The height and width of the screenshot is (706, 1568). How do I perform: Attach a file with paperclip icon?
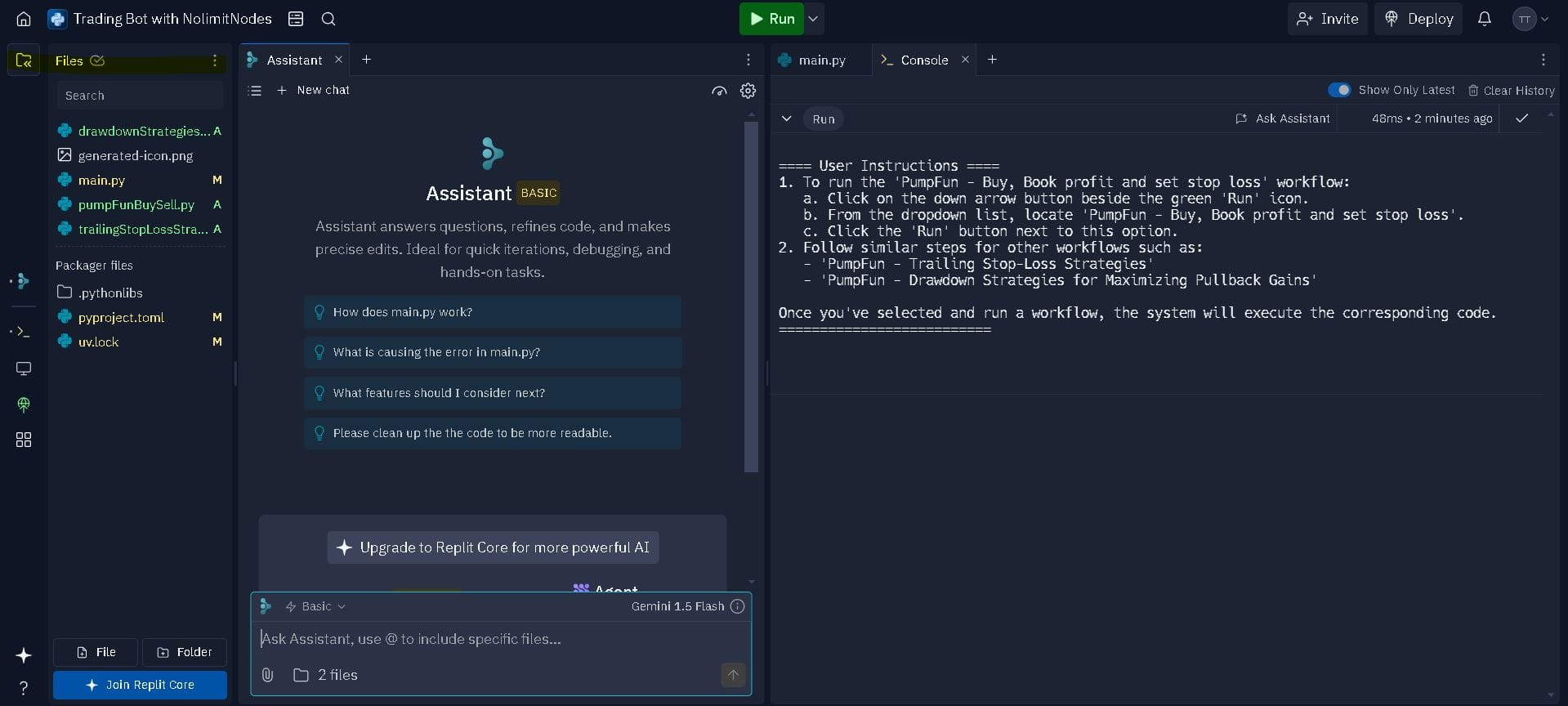pyautogui.click(x=267, y=675)
